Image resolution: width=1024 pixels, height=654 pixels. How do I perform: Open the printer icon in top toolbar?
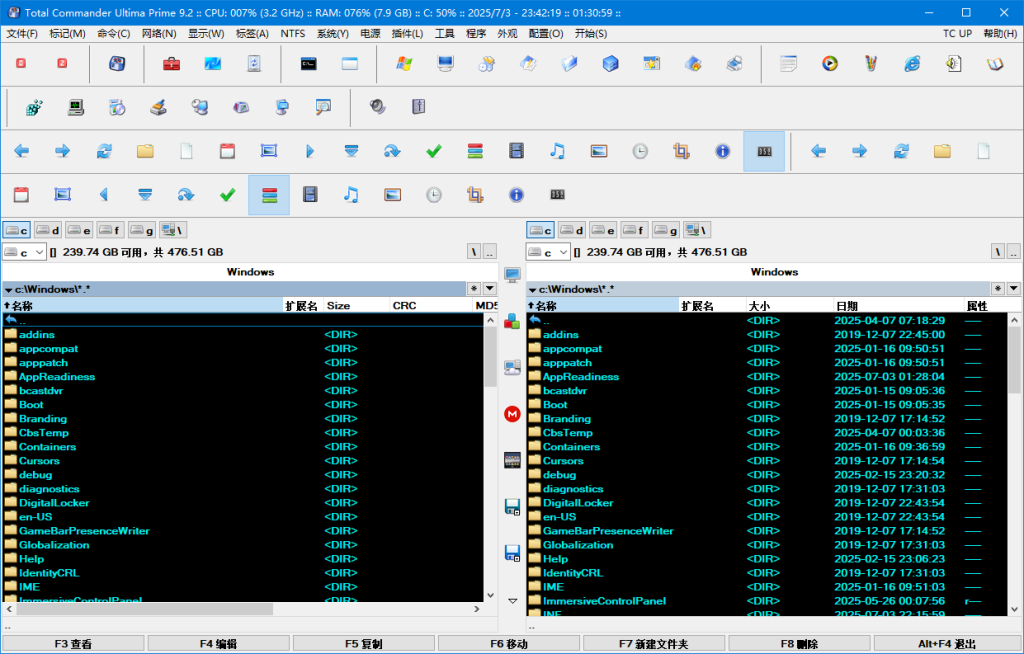(734, 63)
